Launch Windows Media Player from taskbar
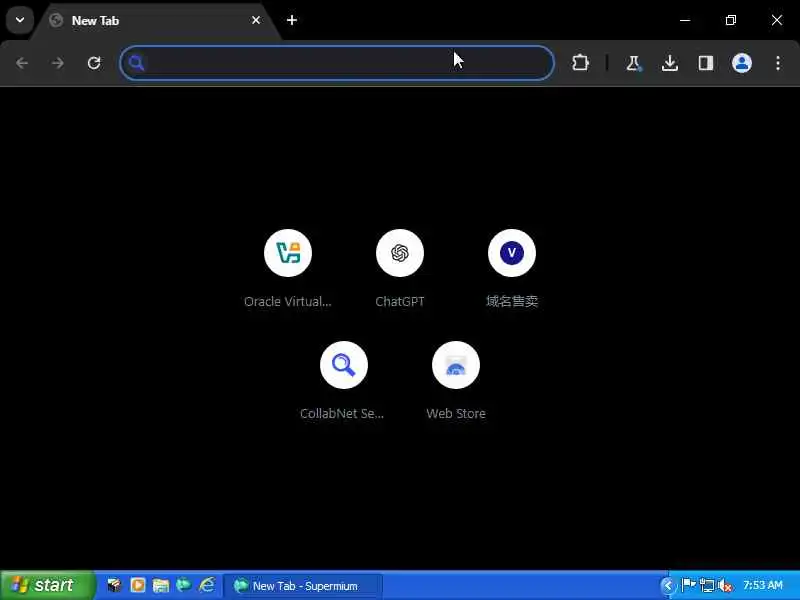This screenshot has height=600, width=800. [x=138, y=585]
